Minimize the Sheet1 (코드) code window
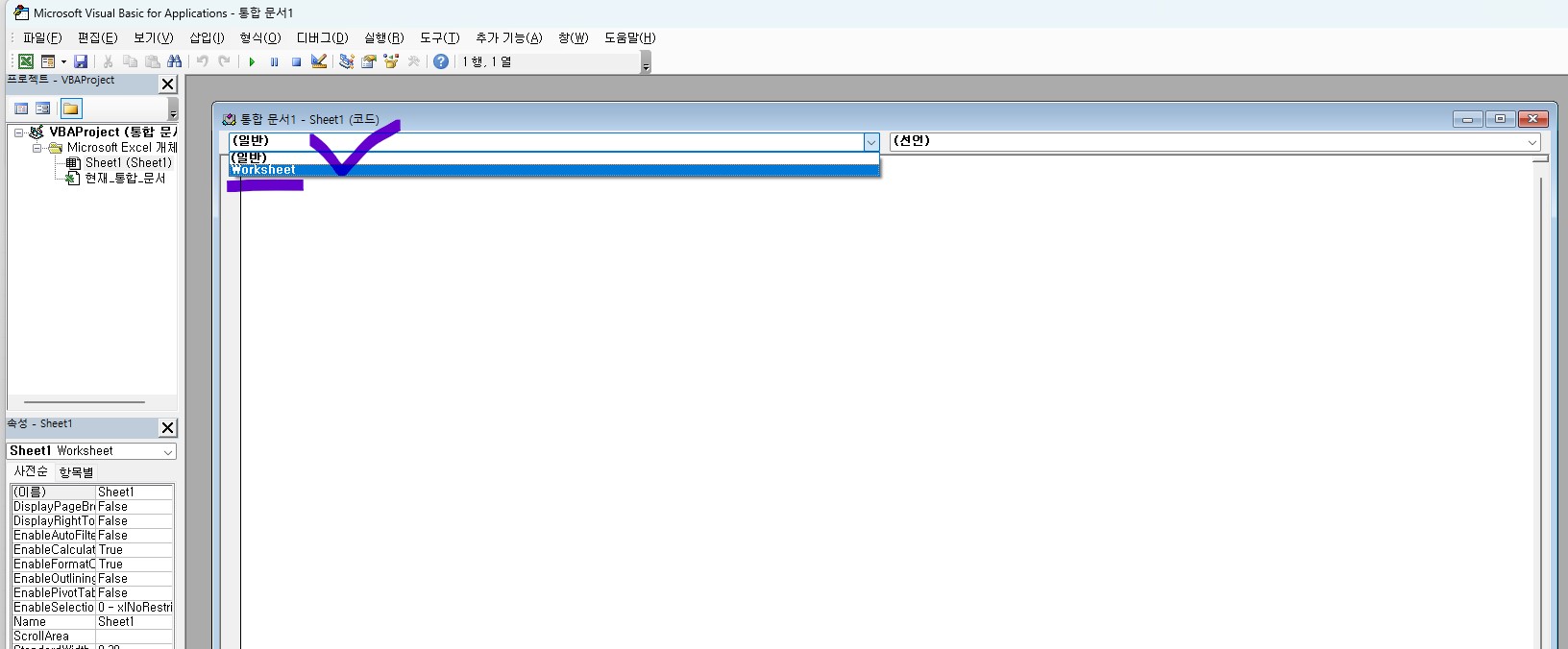Image resolution: width=1568 pixels, height=649 pixels. [1467, 119]
